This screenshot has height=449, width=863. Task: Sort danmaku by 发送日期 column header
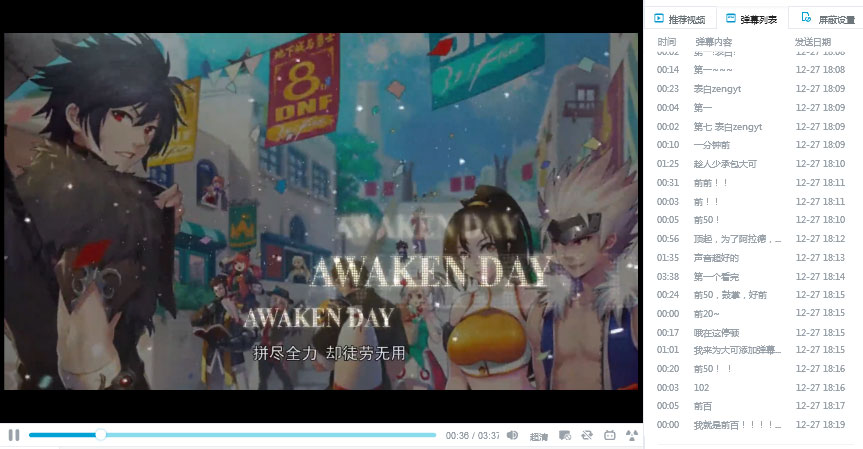[812, 42]
